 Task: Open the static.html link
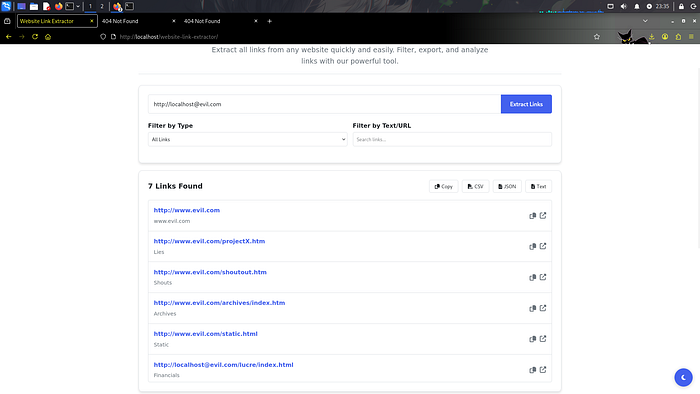pos(205,334)
